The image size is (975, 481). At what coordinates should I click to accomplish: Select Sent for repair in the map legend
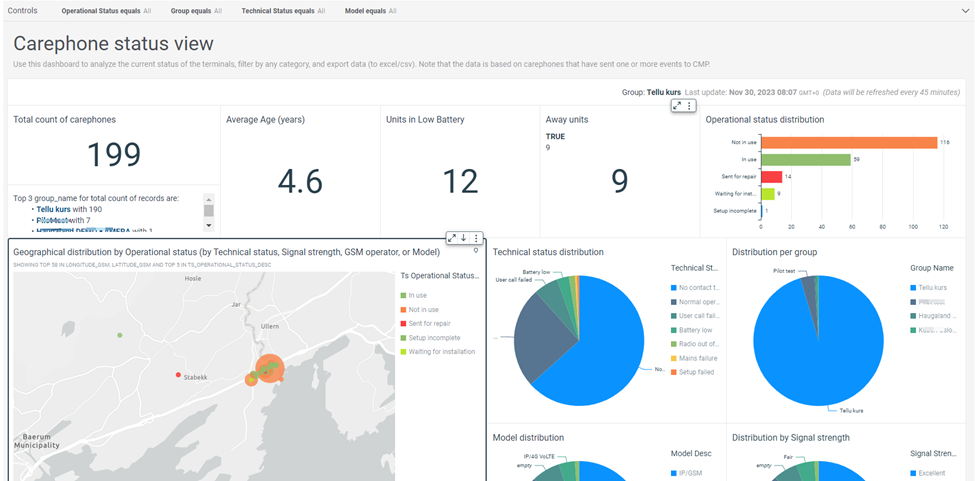[425, 324]
